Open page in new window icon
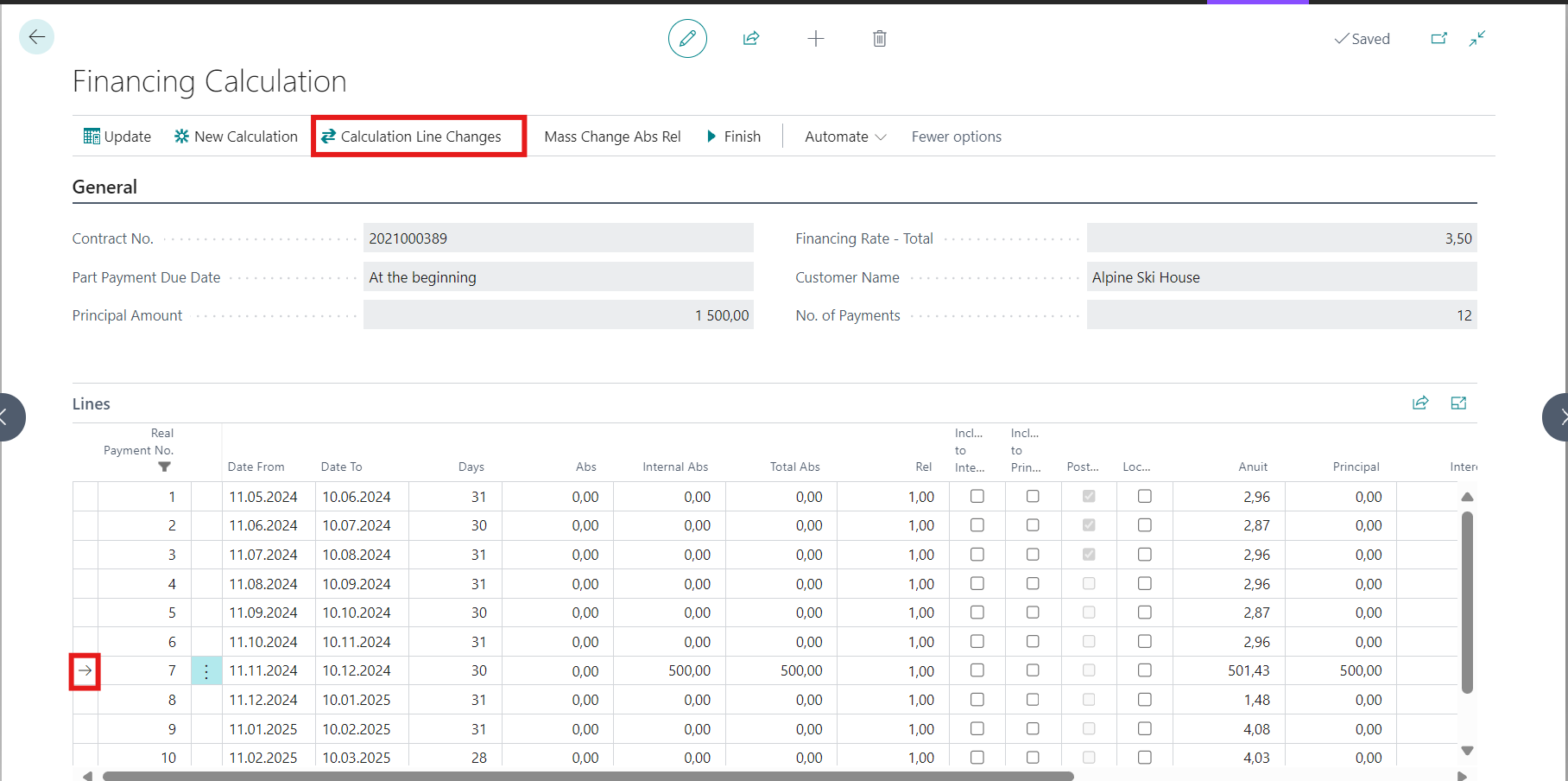Screen dimensions: 1568x781 [x=1438, y=39]
